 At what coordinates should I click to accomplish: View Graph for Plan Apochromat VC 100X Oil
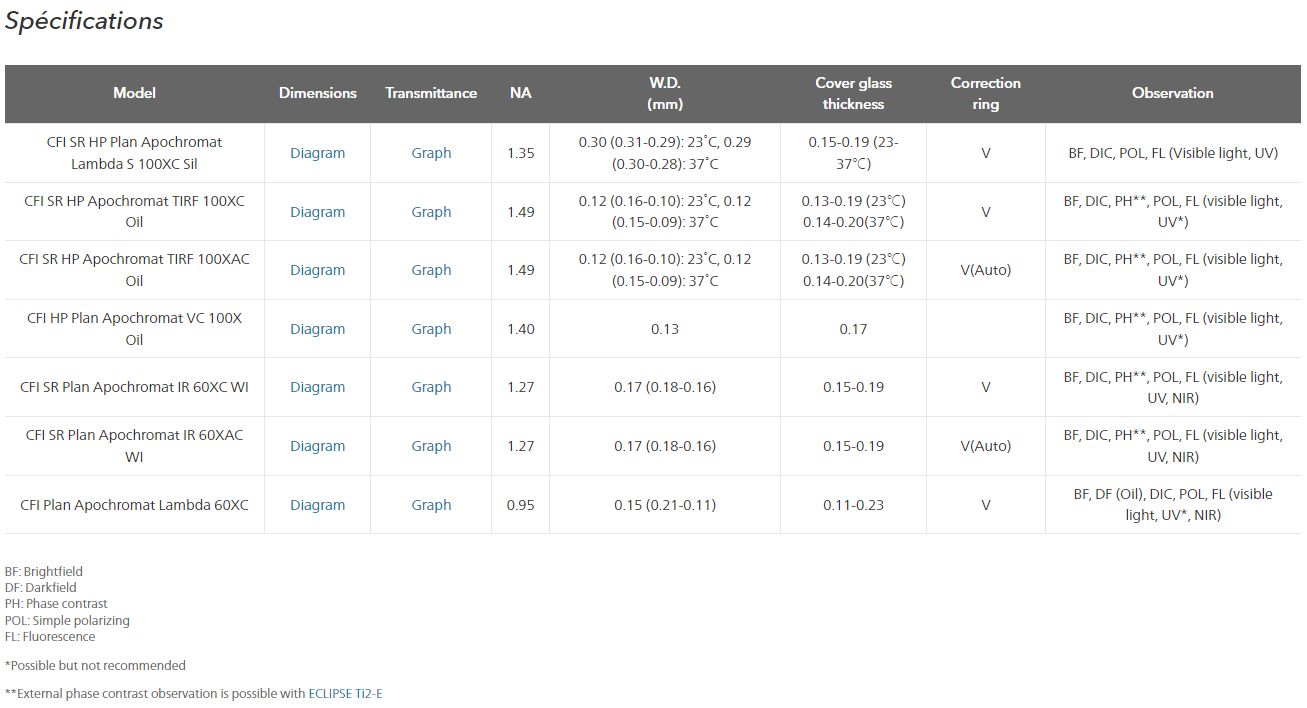pyautogui.click(x=431, y=329)
